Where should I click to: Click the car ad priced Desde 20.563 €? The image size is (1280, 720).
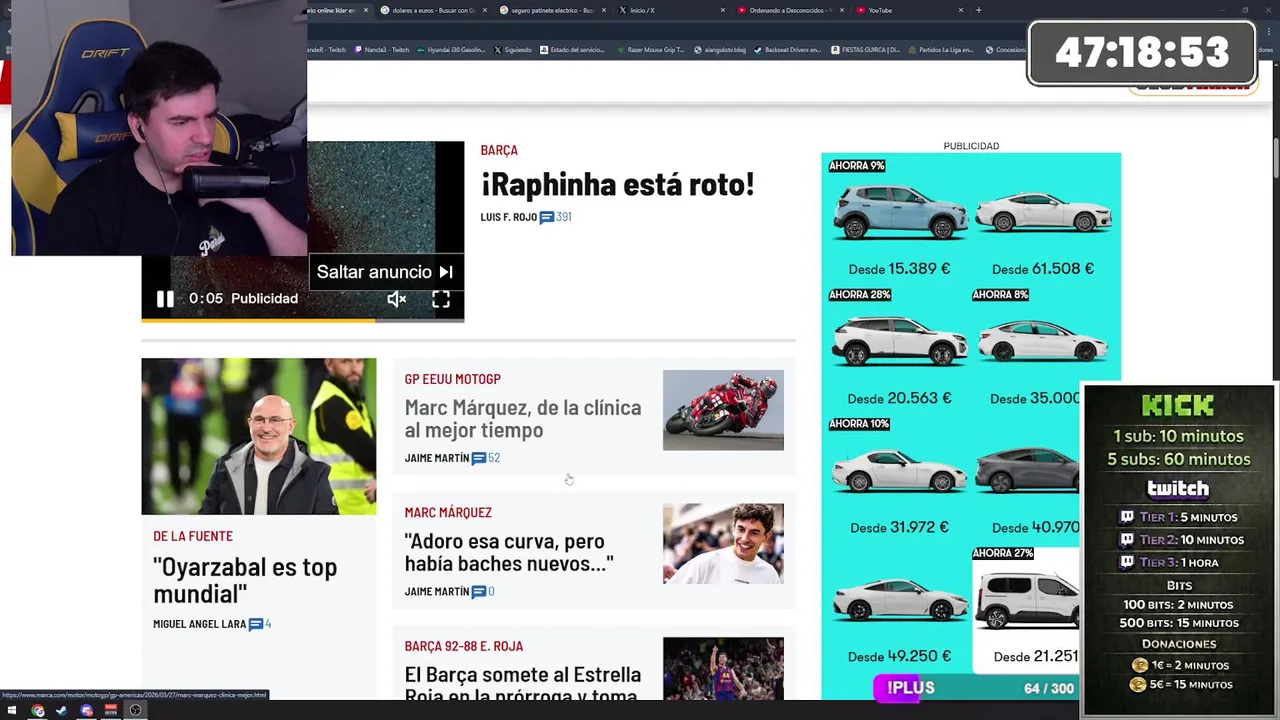point(899,350)
